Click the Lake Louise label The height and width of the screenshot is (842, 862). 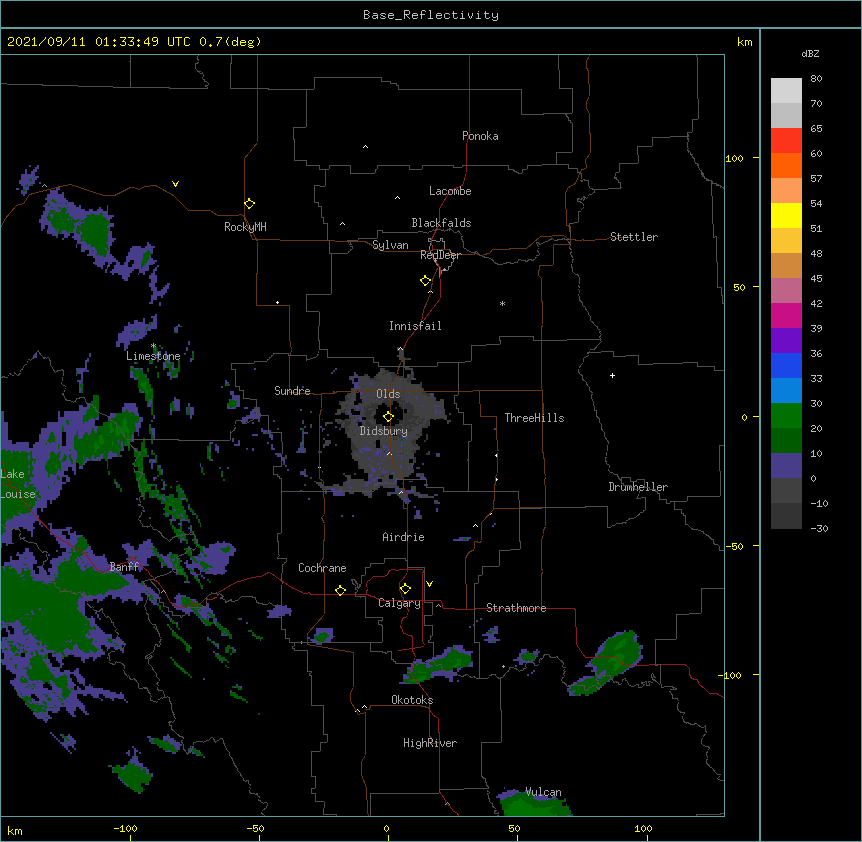[x=18, y=484]
